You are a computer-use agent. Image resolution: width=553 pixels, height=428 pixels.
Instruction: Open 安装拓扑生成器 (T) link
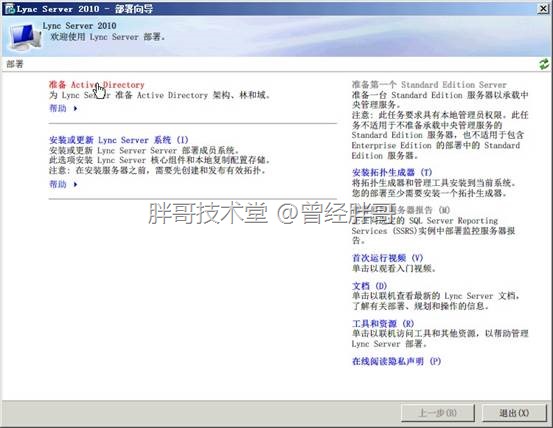pos(391,172)
